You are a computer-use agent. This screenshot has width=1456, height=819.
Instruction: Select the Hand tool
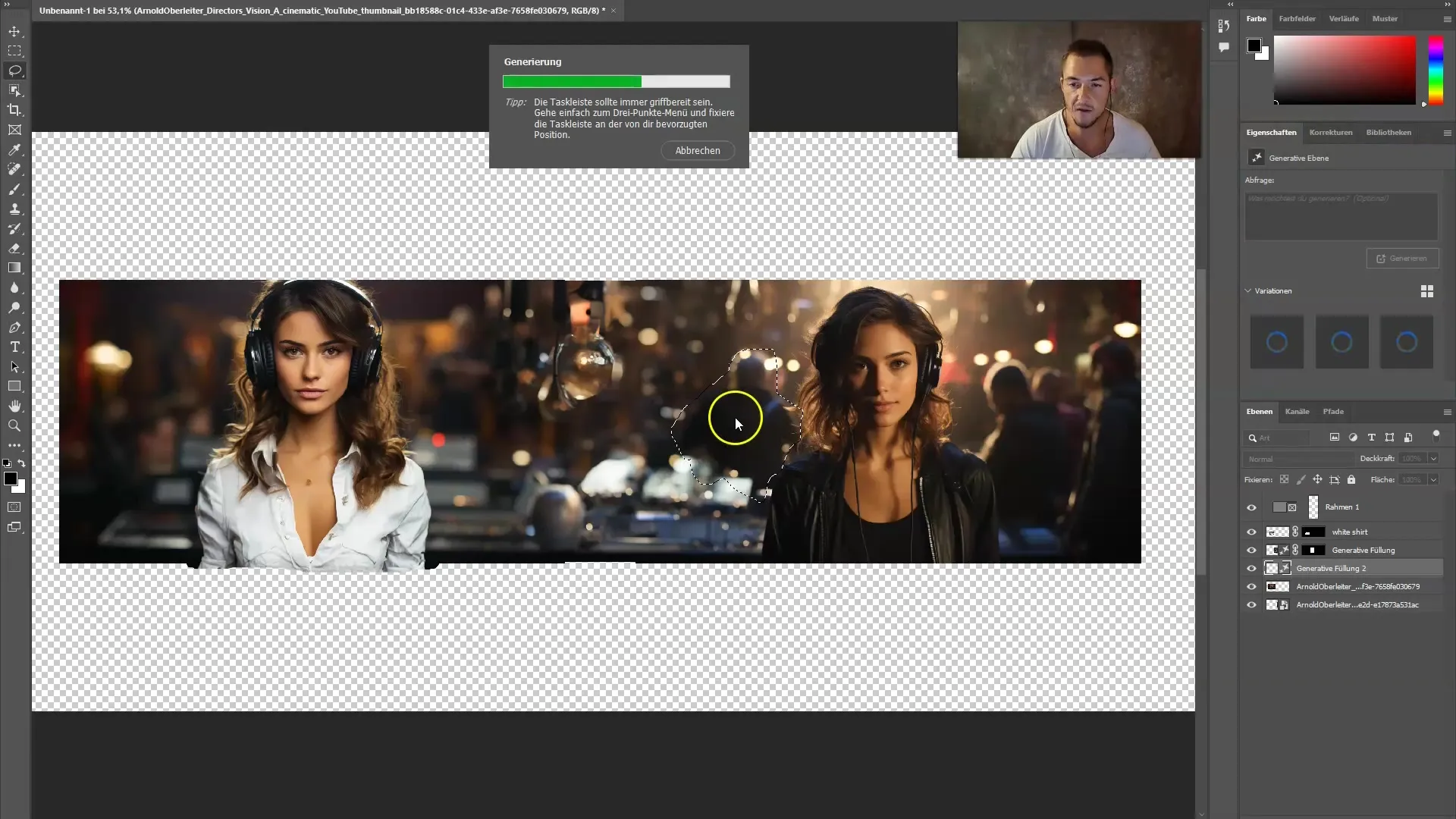[x=14, y=406]
